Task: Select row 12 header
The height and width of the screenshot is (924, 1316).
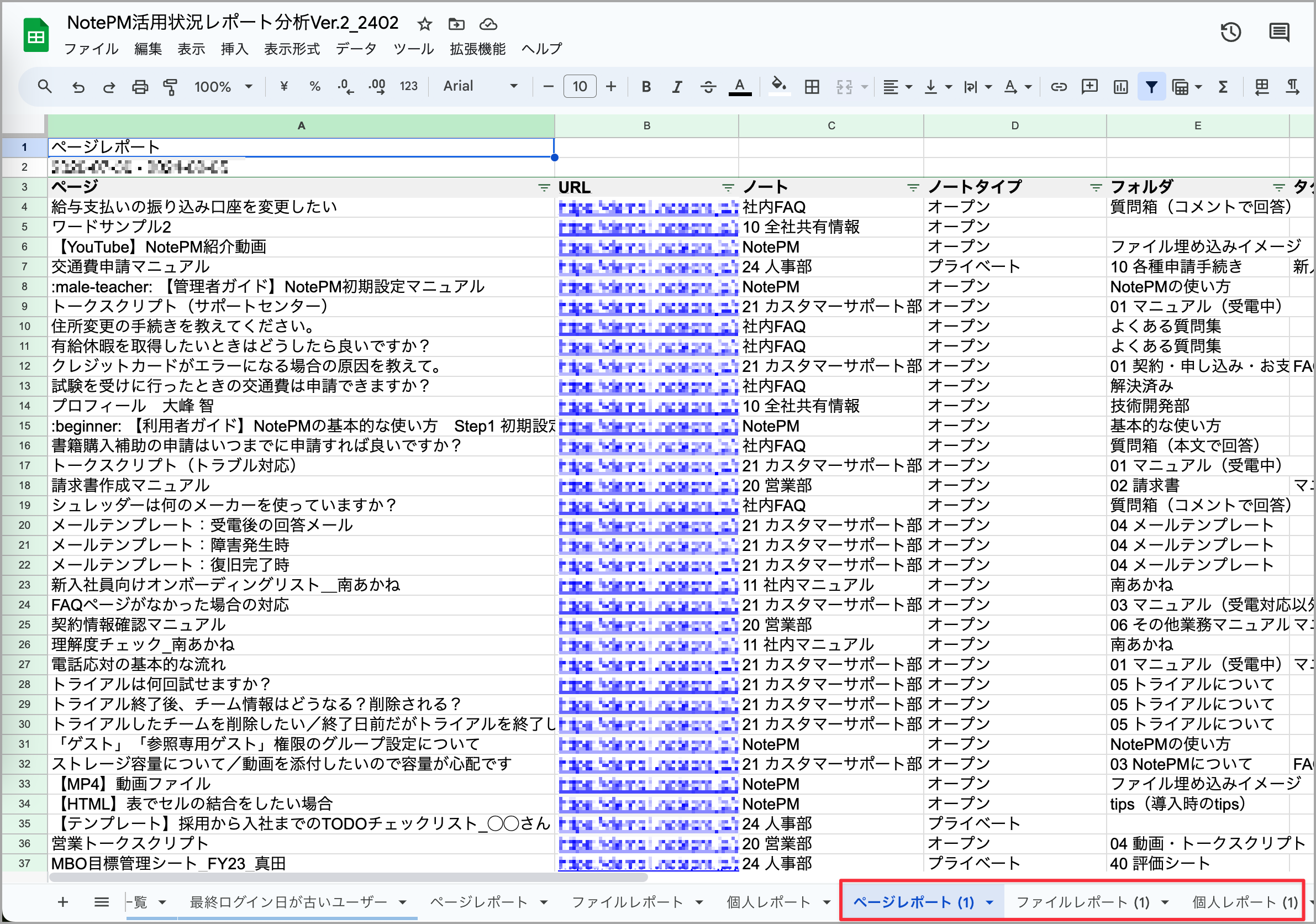Action: pyautogui.click(x=24, y=366)
